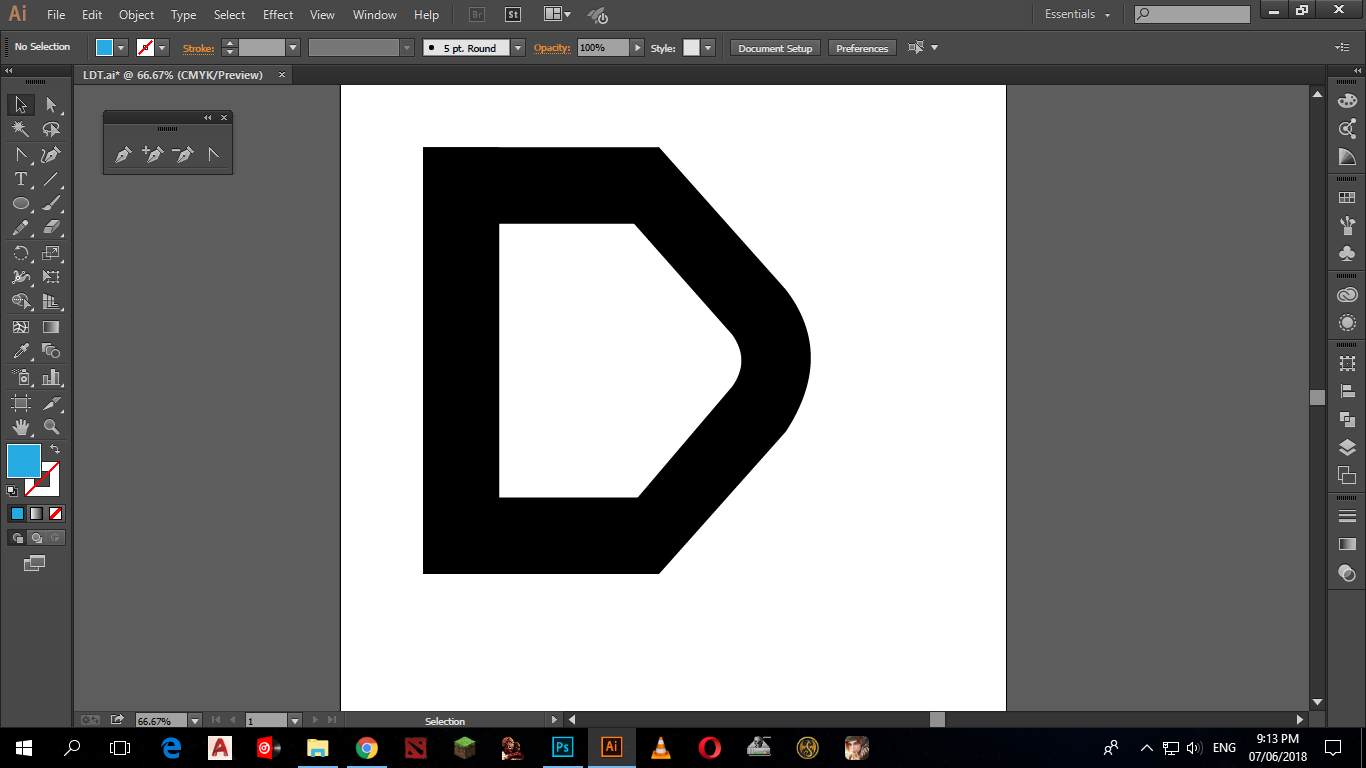The image size is (1366, 768).
Task: Select the Type tool
Action: [x=21, y=179]
